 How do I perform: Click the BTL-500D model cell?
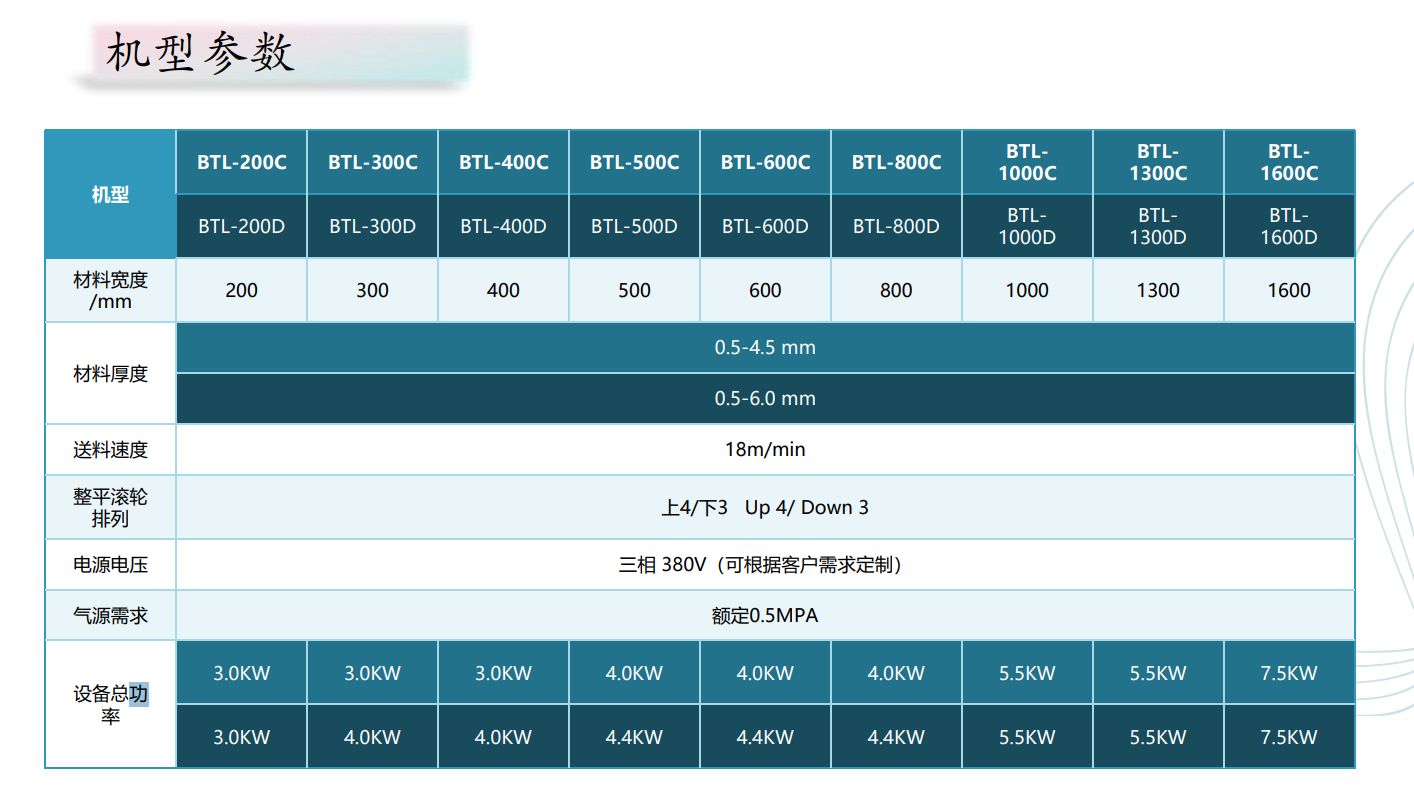[x=634, y=226]
